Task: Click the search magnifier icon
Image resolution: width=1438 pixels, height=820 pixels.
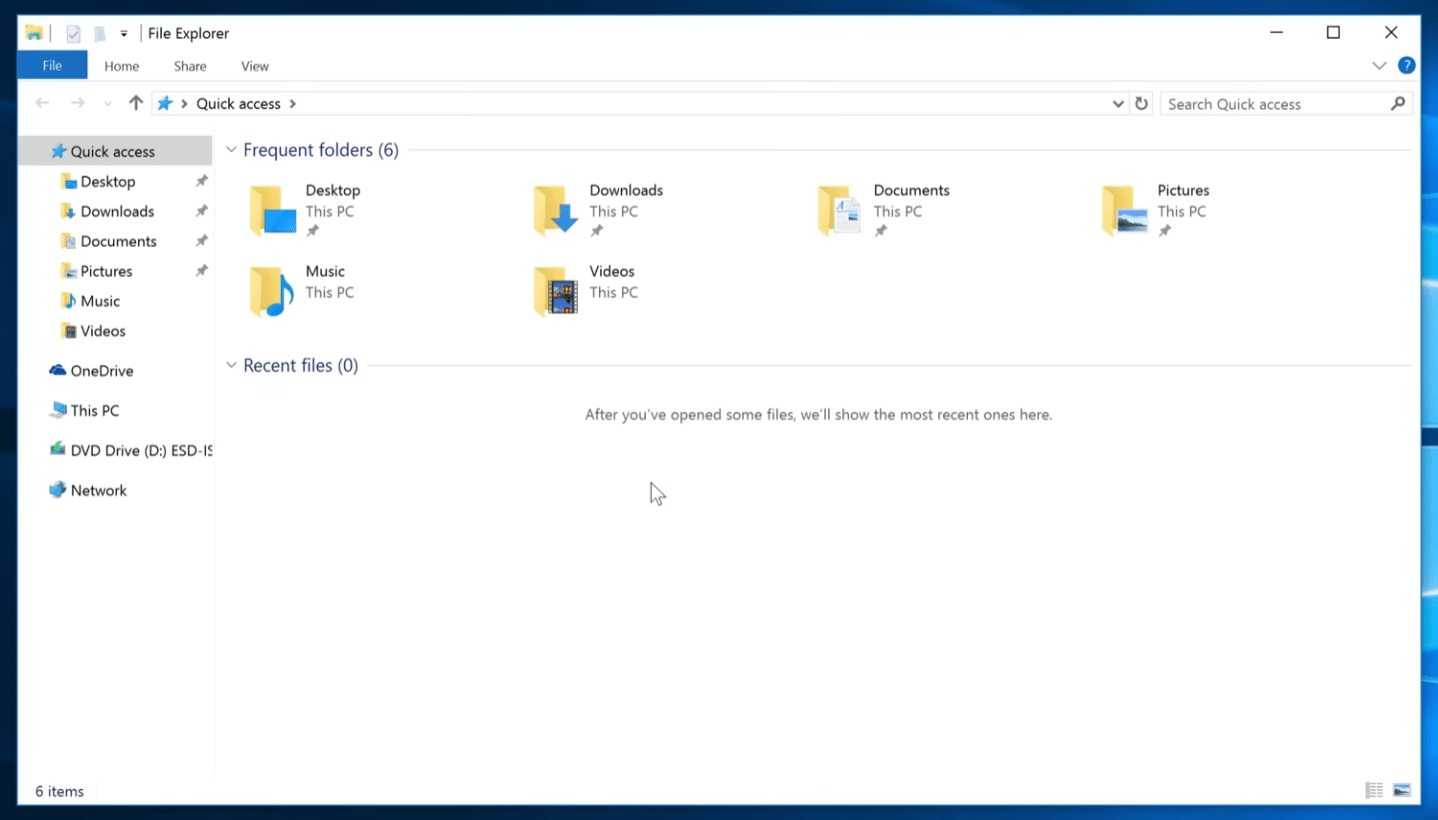Action: click(x=1398, y=103)
